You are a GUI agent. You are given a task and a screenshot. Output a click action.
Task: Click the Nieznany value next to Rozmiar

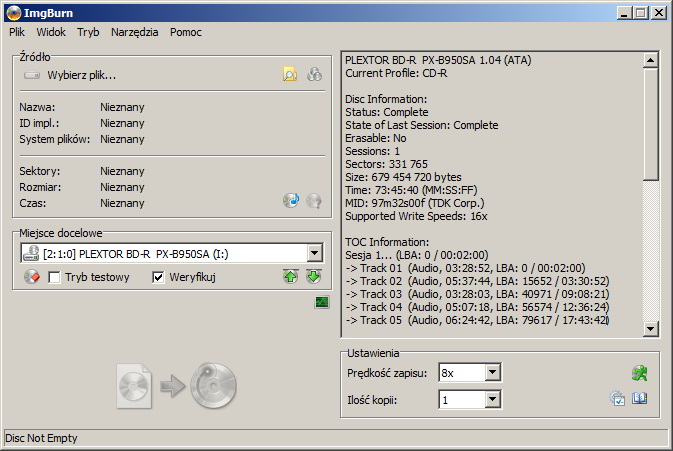pos(122,187)
